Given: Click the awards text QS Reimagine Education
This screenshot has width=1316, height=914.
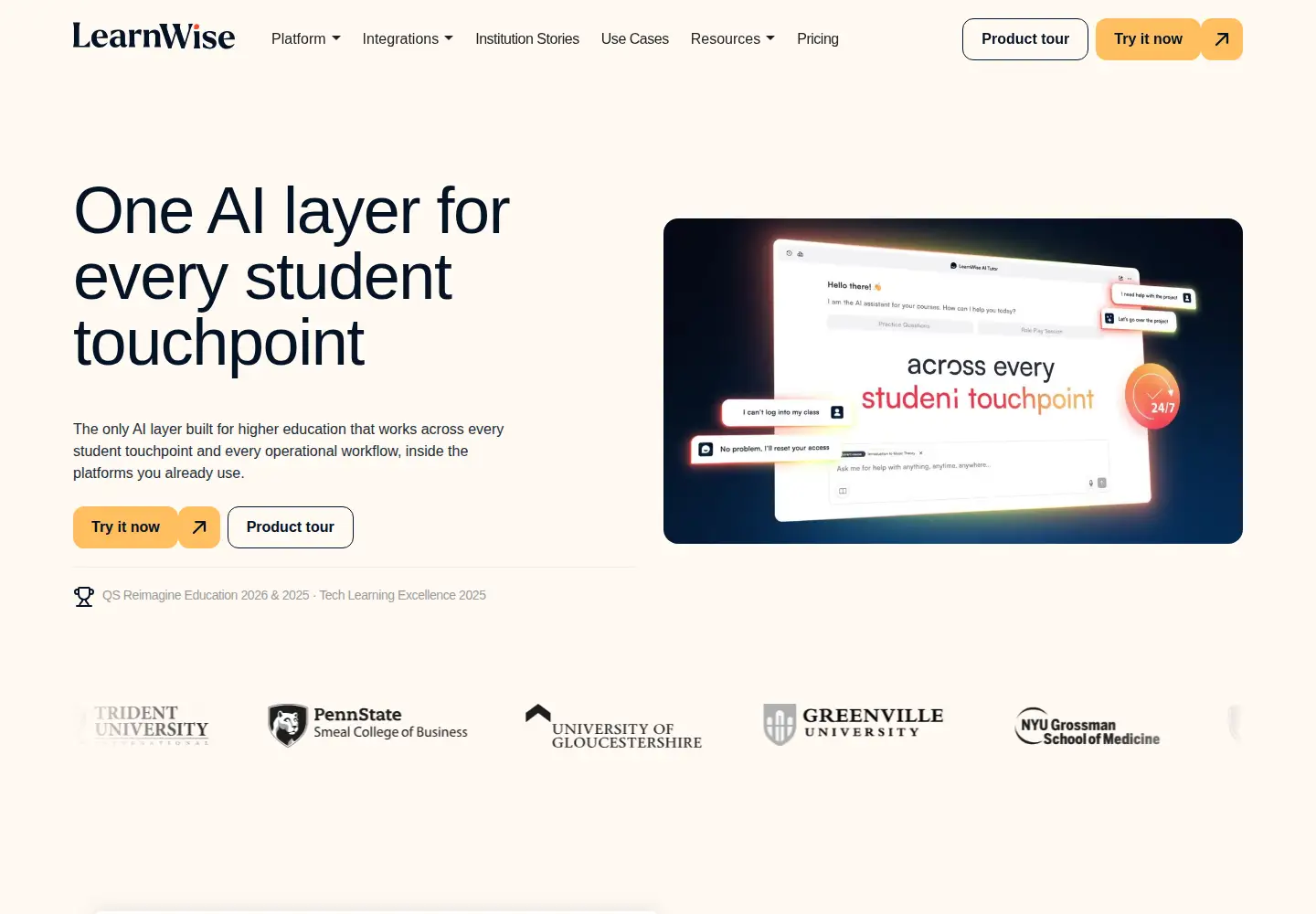Looking at the screenshot, I should click(x=294, y=595).
